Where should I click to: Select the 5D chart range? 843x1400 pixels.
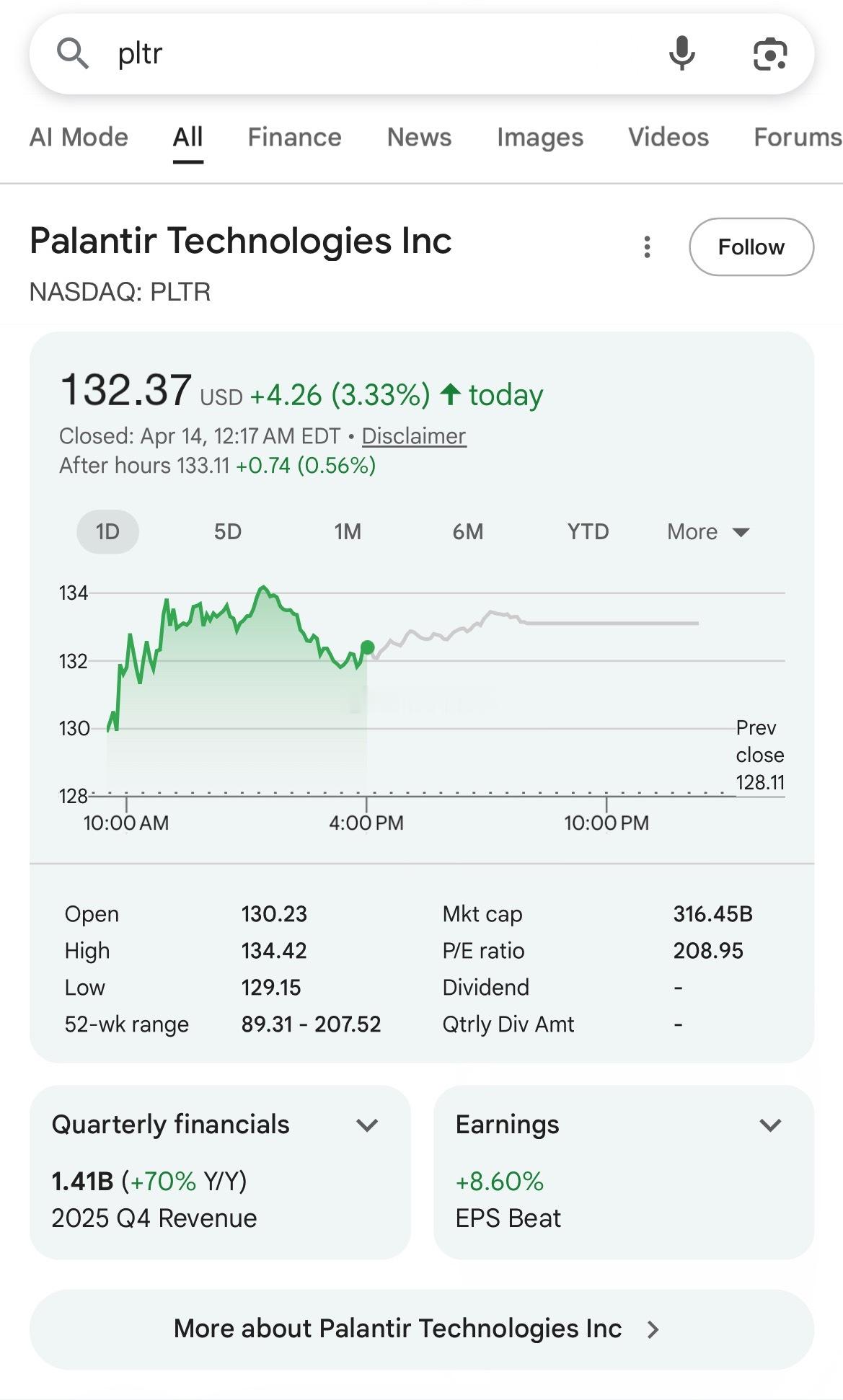point(227,532)
